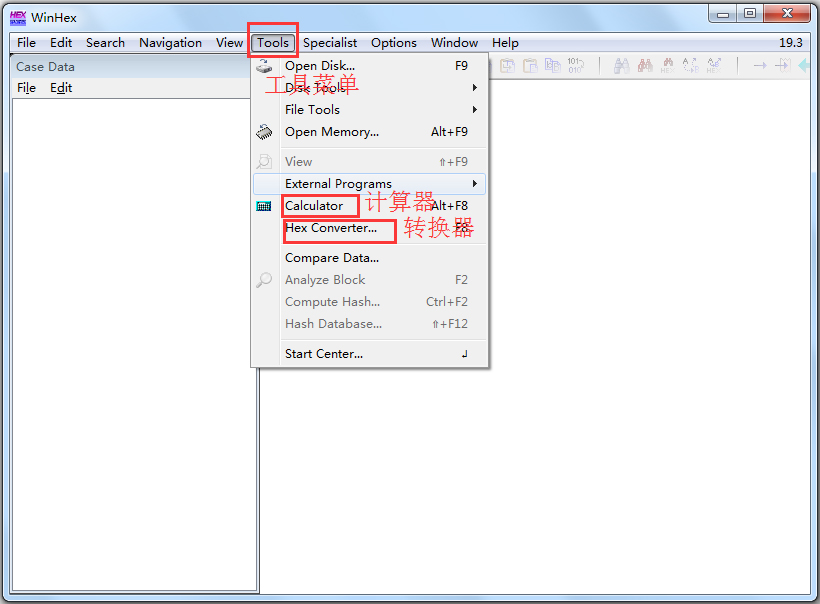Image resolution: width=820 pixels, height=604 pixels.
Task: Click the Calculator icon in the menu
Action: click(264, 206)
